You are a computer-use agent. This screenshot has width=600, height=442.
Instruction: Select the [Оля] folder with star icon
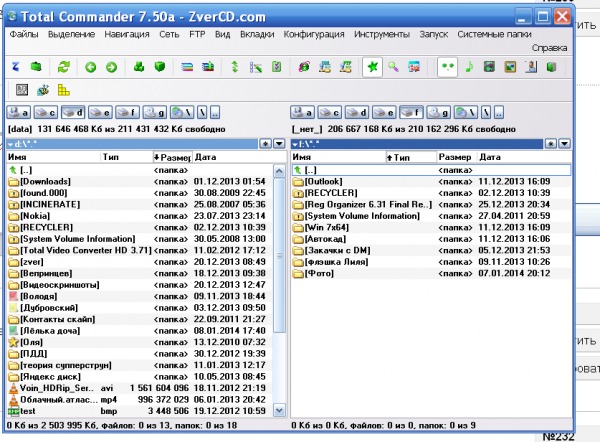[140, 342]
